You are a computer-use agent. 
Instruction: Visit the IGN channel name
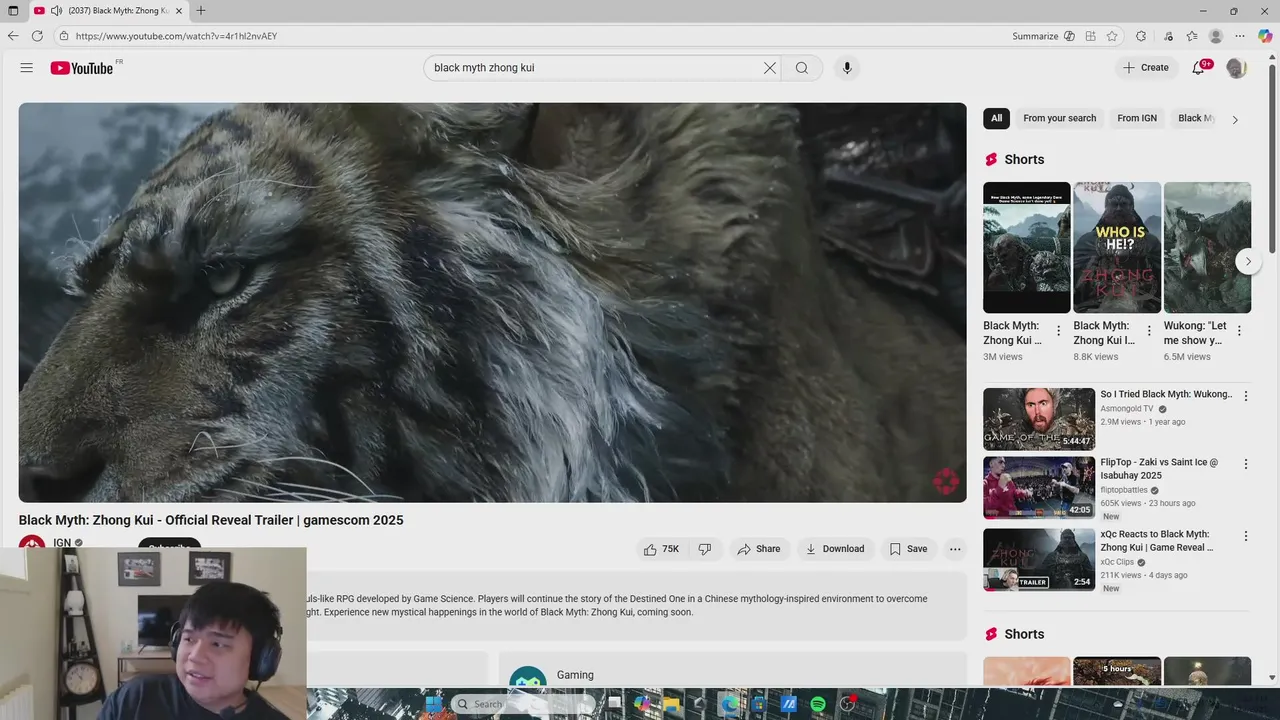coord(62,543)
